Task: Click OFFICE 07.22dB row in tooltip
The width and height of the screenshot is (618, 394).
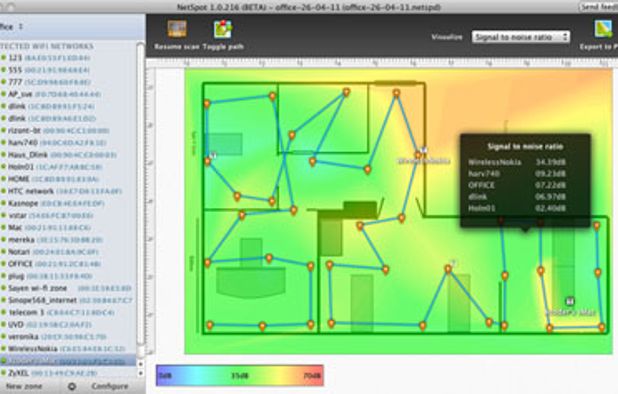Action: [517, 185]
